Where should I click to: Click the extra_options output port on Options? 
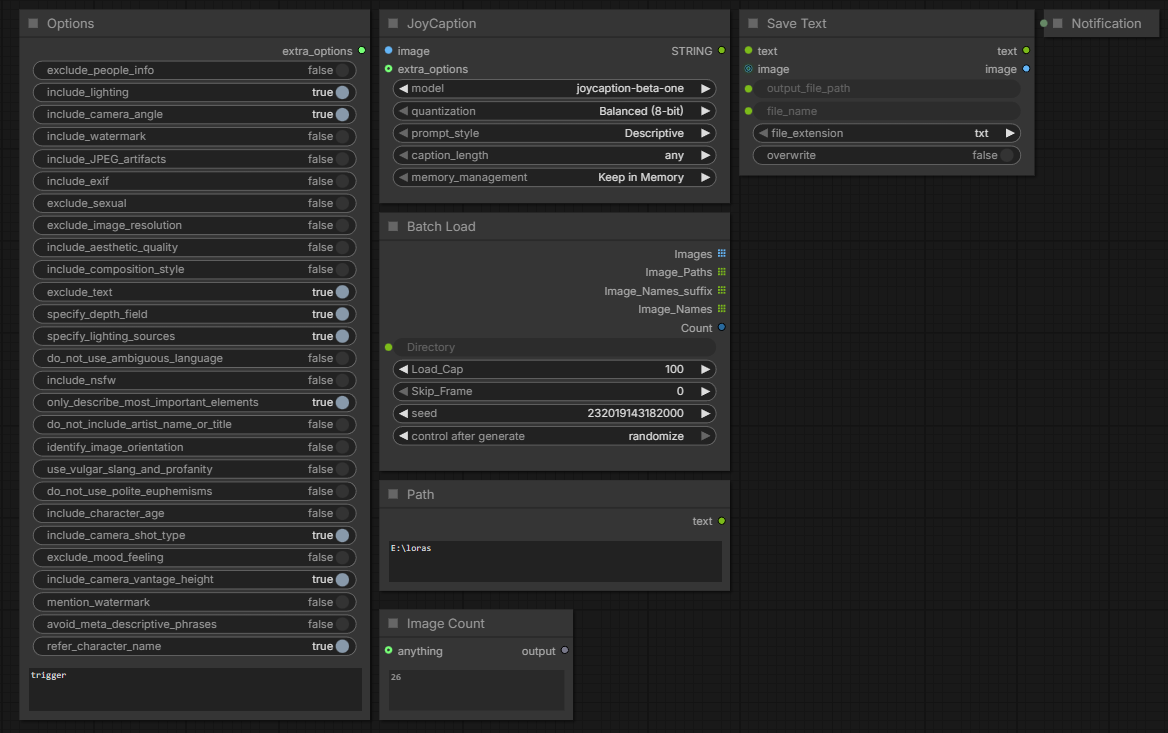tap(362, 51)
